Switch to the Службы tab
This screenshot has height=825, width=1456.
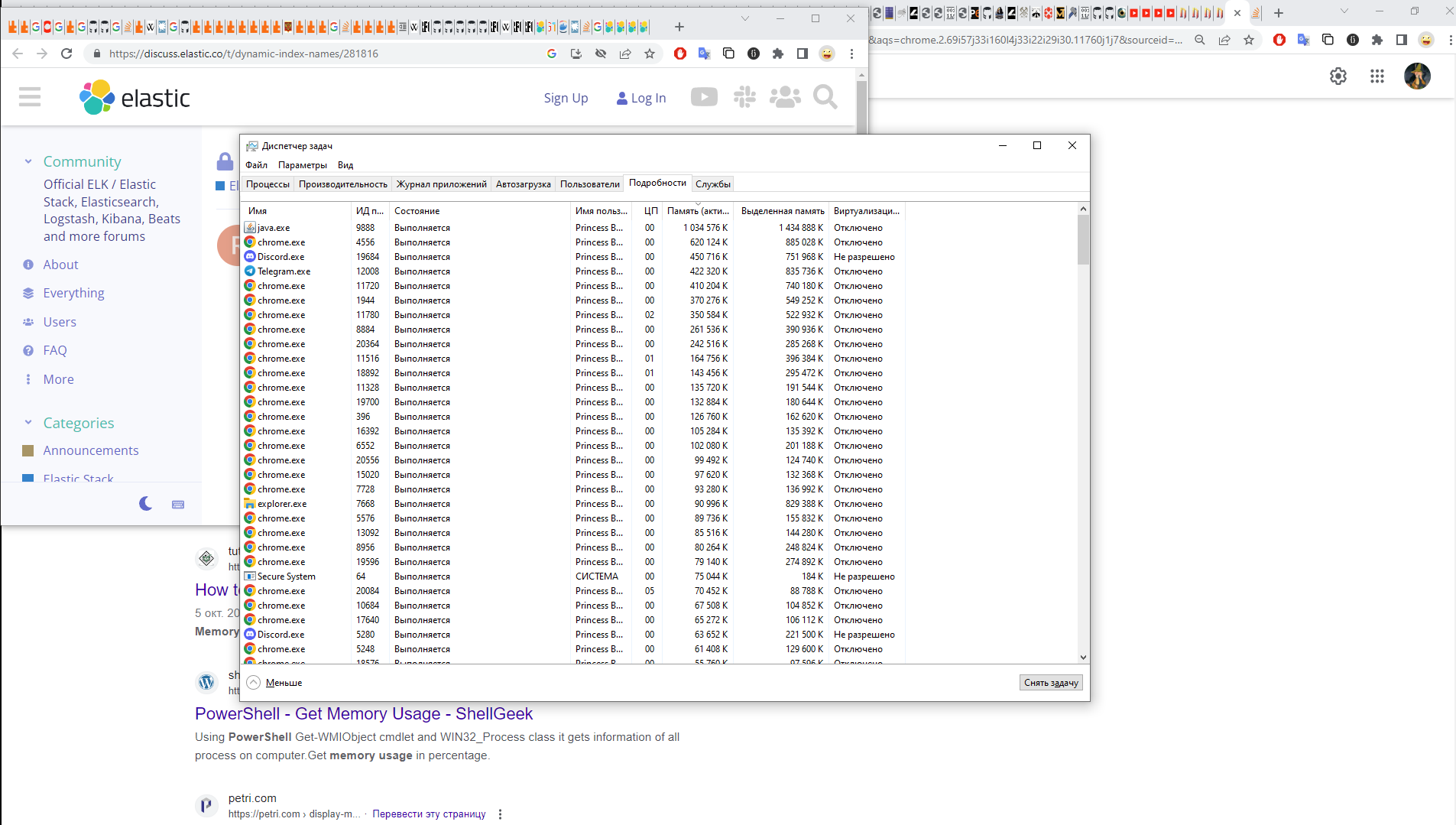[x=713, y=184]
